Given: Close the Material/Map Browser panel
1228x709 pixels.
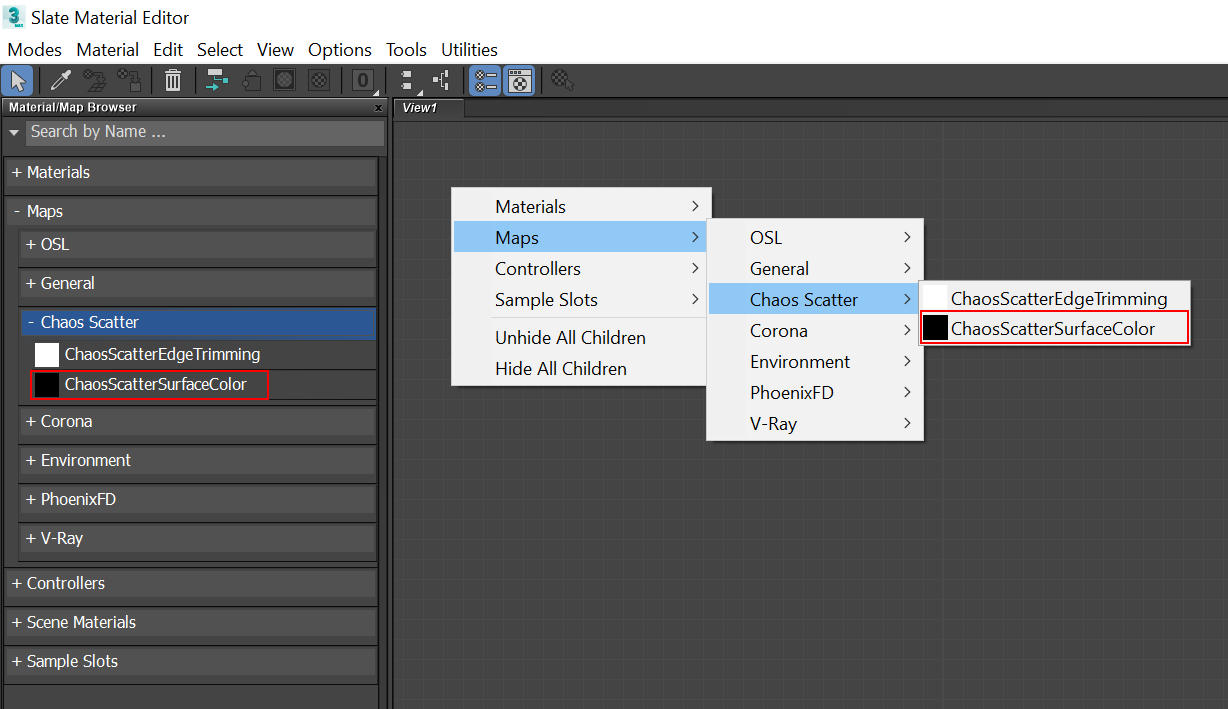Looking at the screenshot, I should click(x=378, y=108).
